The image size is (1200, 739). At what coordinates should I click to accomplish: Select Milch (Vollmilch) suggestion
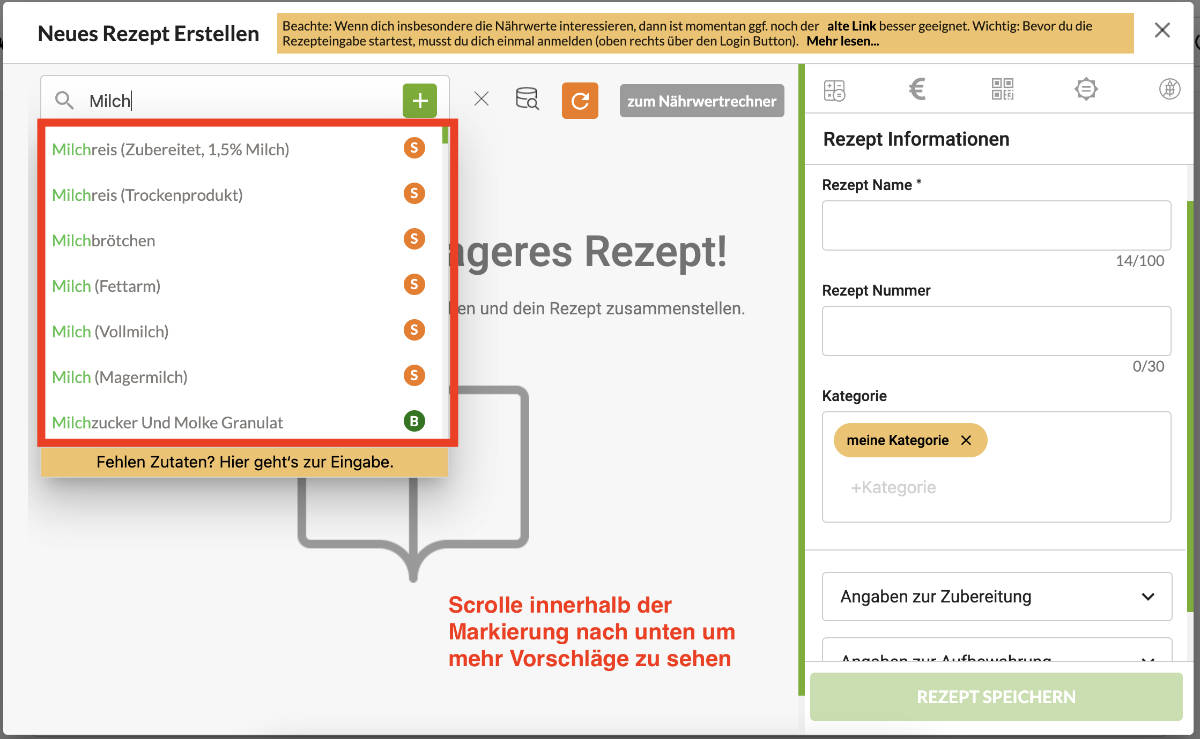[110, 332]
